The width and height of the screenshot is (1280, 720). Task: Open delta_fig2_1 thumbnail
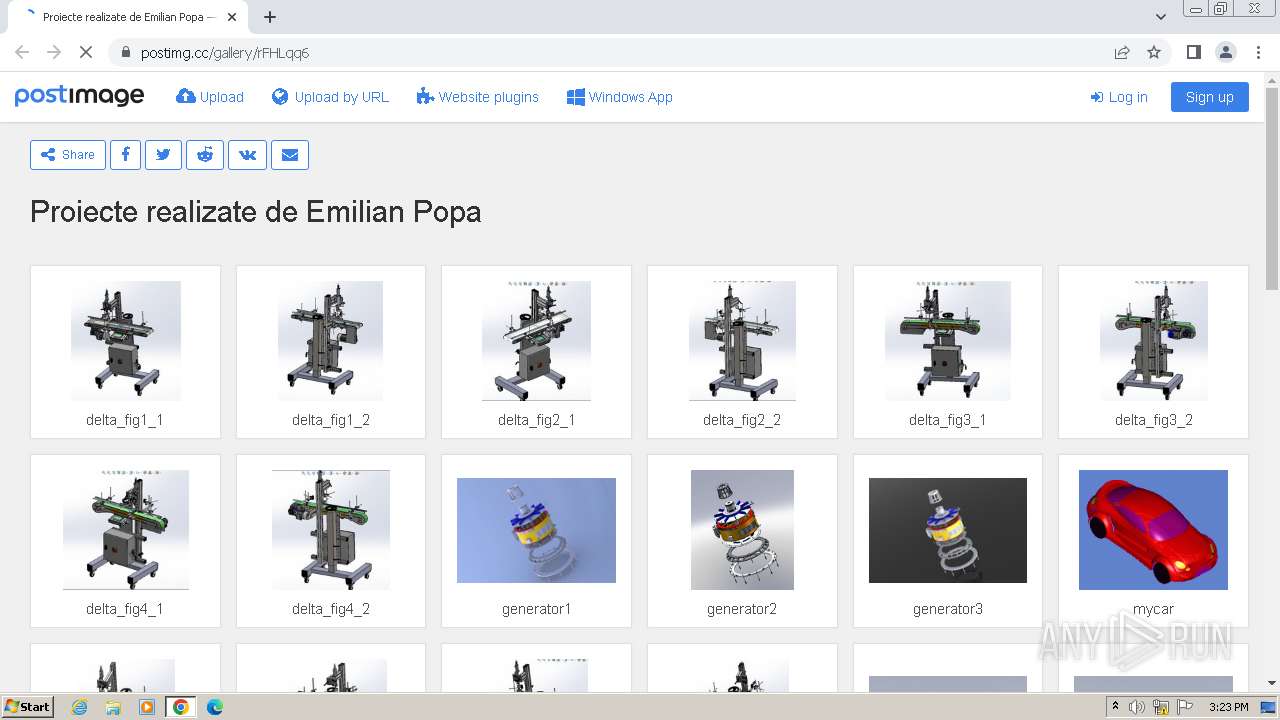point(536,340)
